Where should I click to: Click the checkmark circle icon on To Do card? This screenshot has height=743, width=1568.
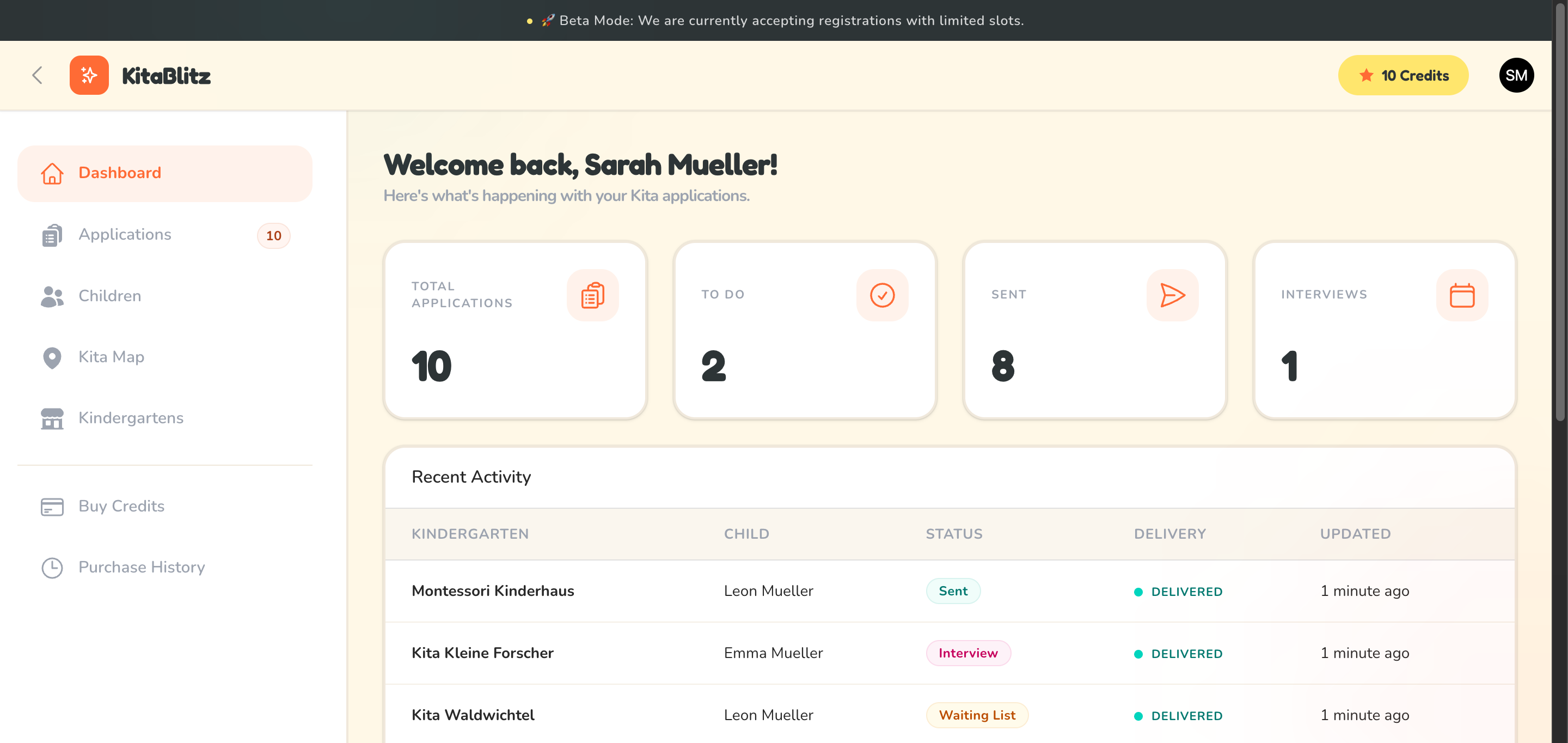tap(881, 295)
